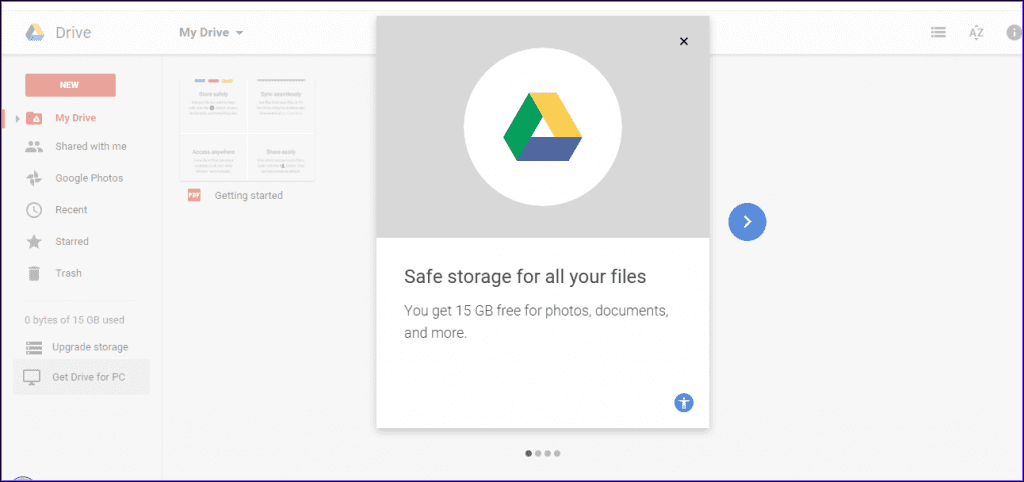The height and width of the screenshot is (482, 1024).
Task: Expand the My Drive tree arrow
Action: [x=18, y=119]
